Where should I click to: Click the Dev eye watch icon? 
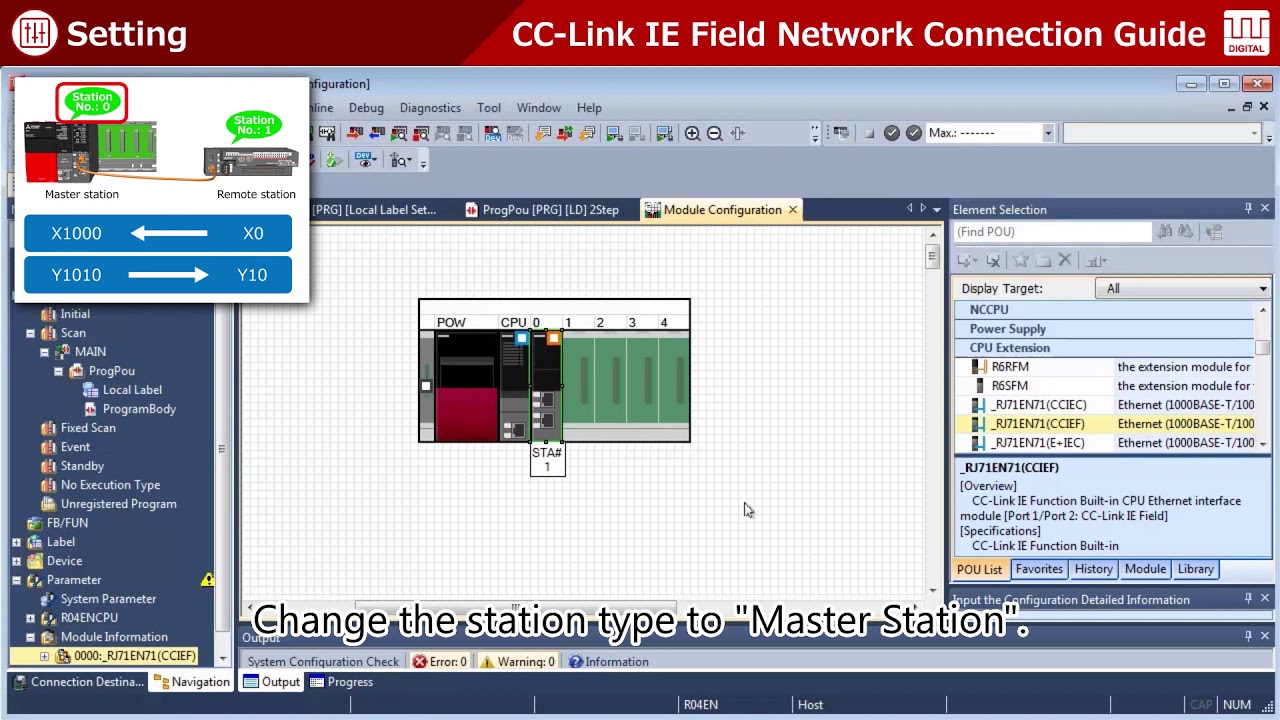pos(365,160)
